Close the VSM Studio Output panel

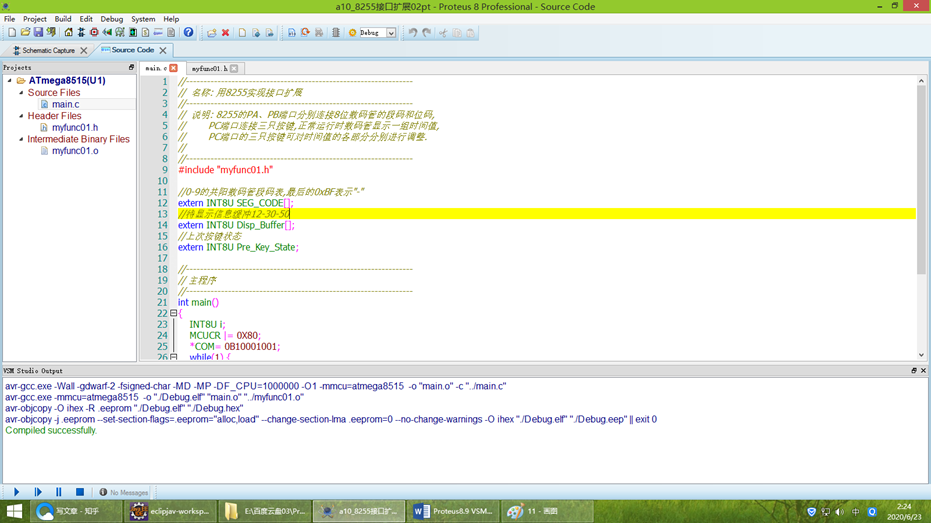[923, 370]
